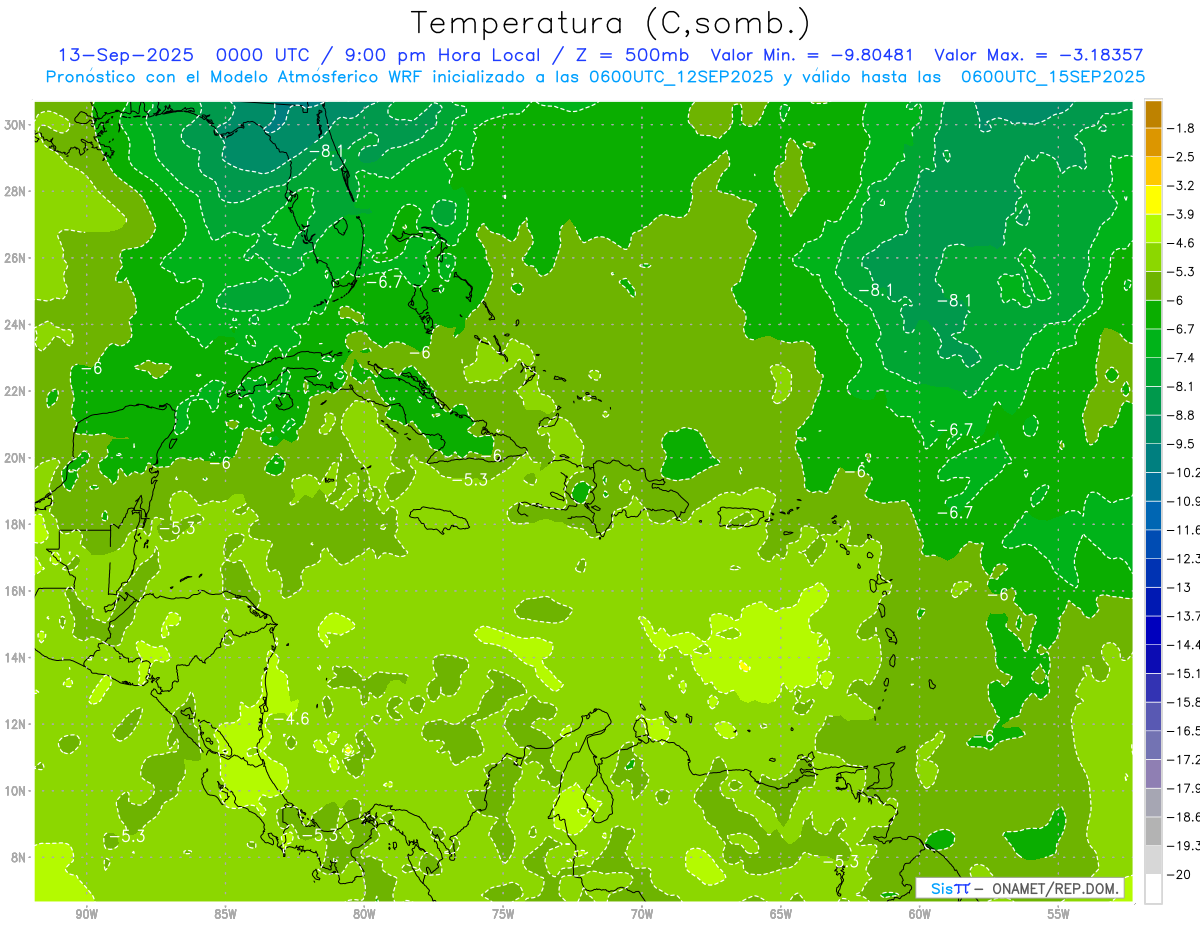Click the '-10.2' color scale label

click(x=1184, y=472)
